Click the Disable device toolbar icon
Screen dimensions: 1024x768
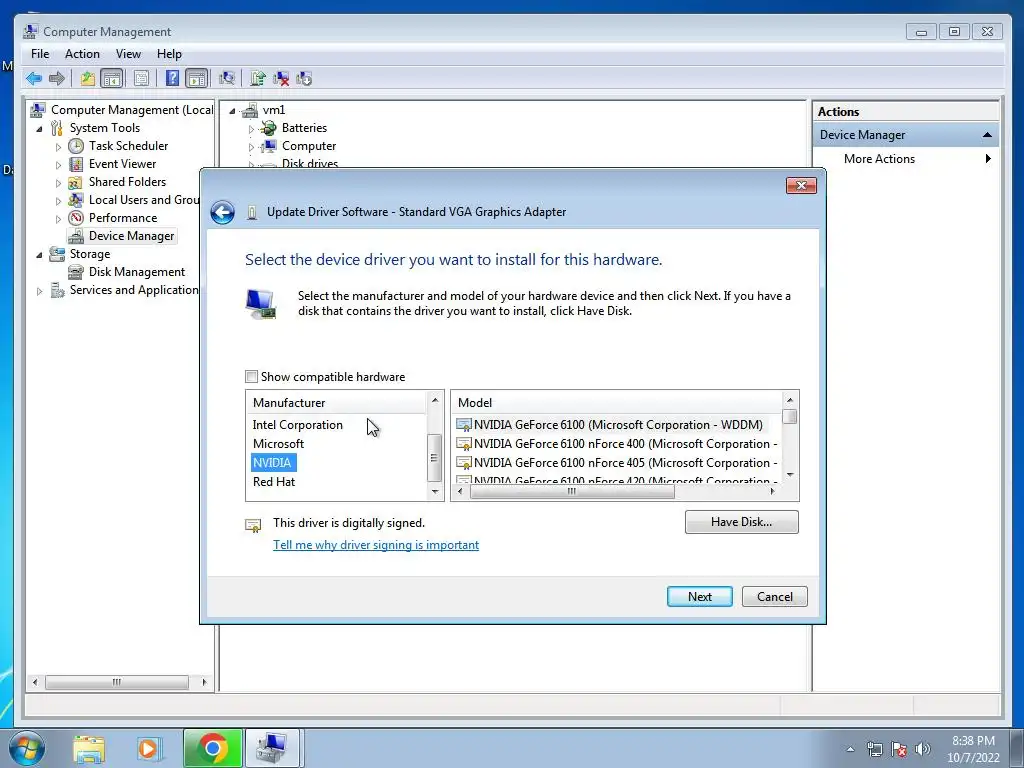pyautogui.click(x=304, y=79)
